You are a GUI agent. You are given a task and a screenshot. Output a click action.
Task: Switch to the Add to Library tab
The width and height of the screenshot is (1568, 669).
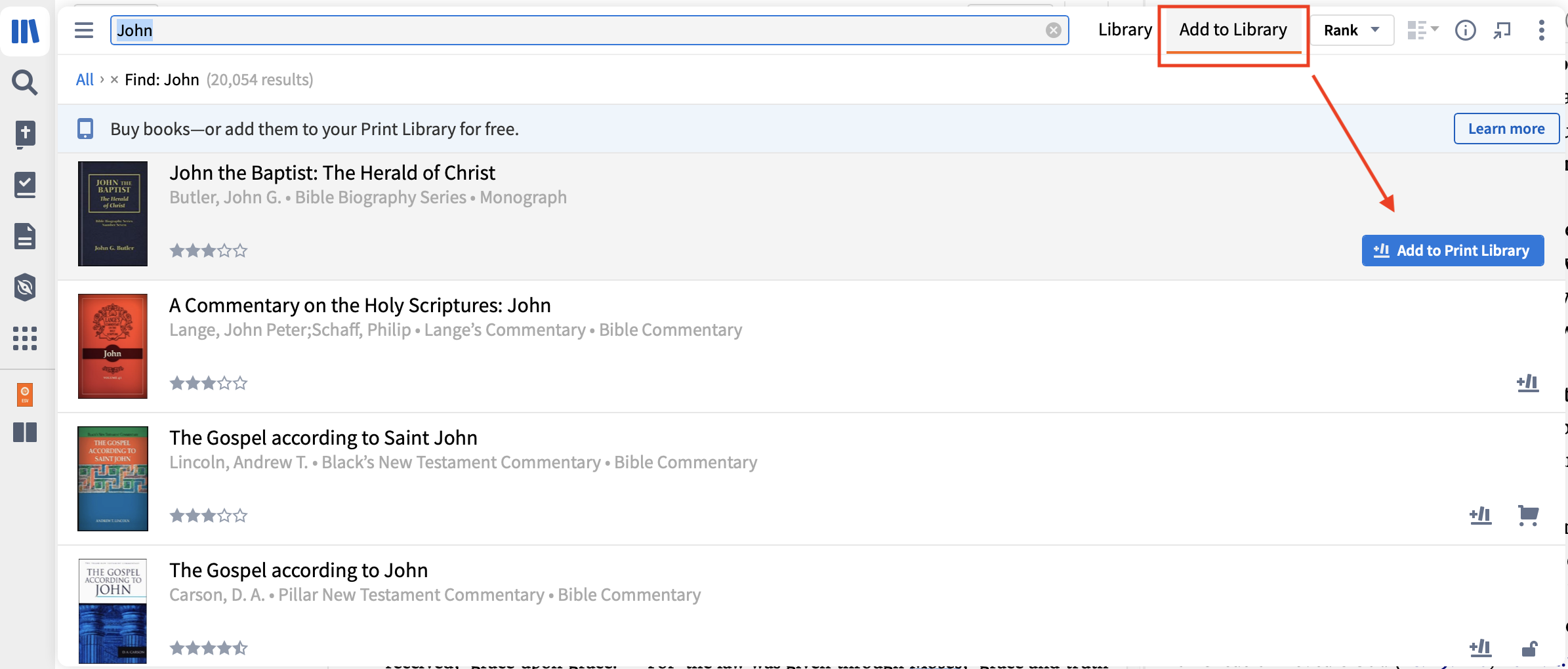(x=1233, y=30)
